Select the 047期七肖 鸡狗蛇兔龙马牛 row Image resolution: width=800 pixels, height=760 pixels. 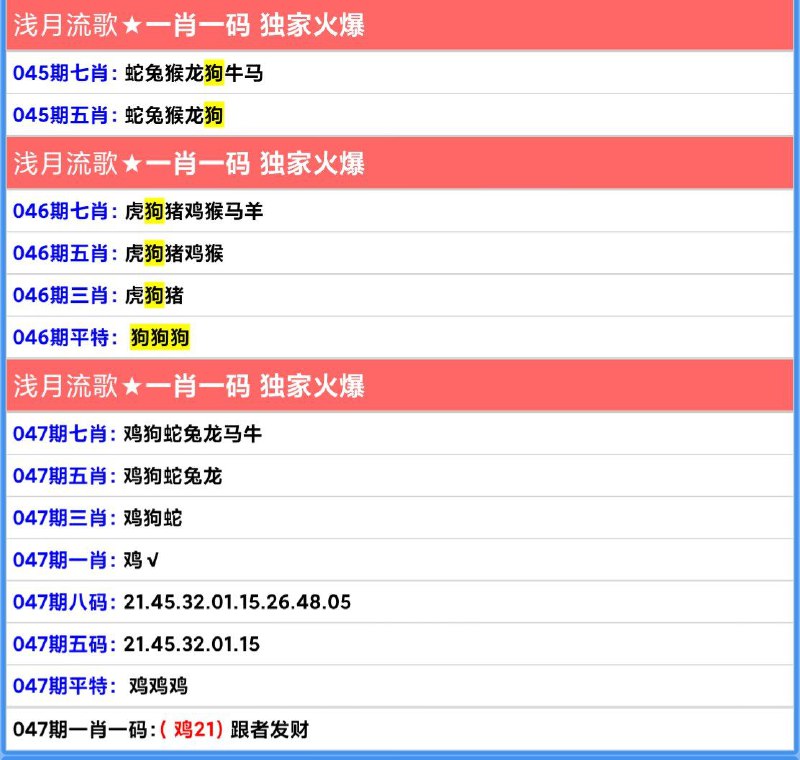click(400, 434)
